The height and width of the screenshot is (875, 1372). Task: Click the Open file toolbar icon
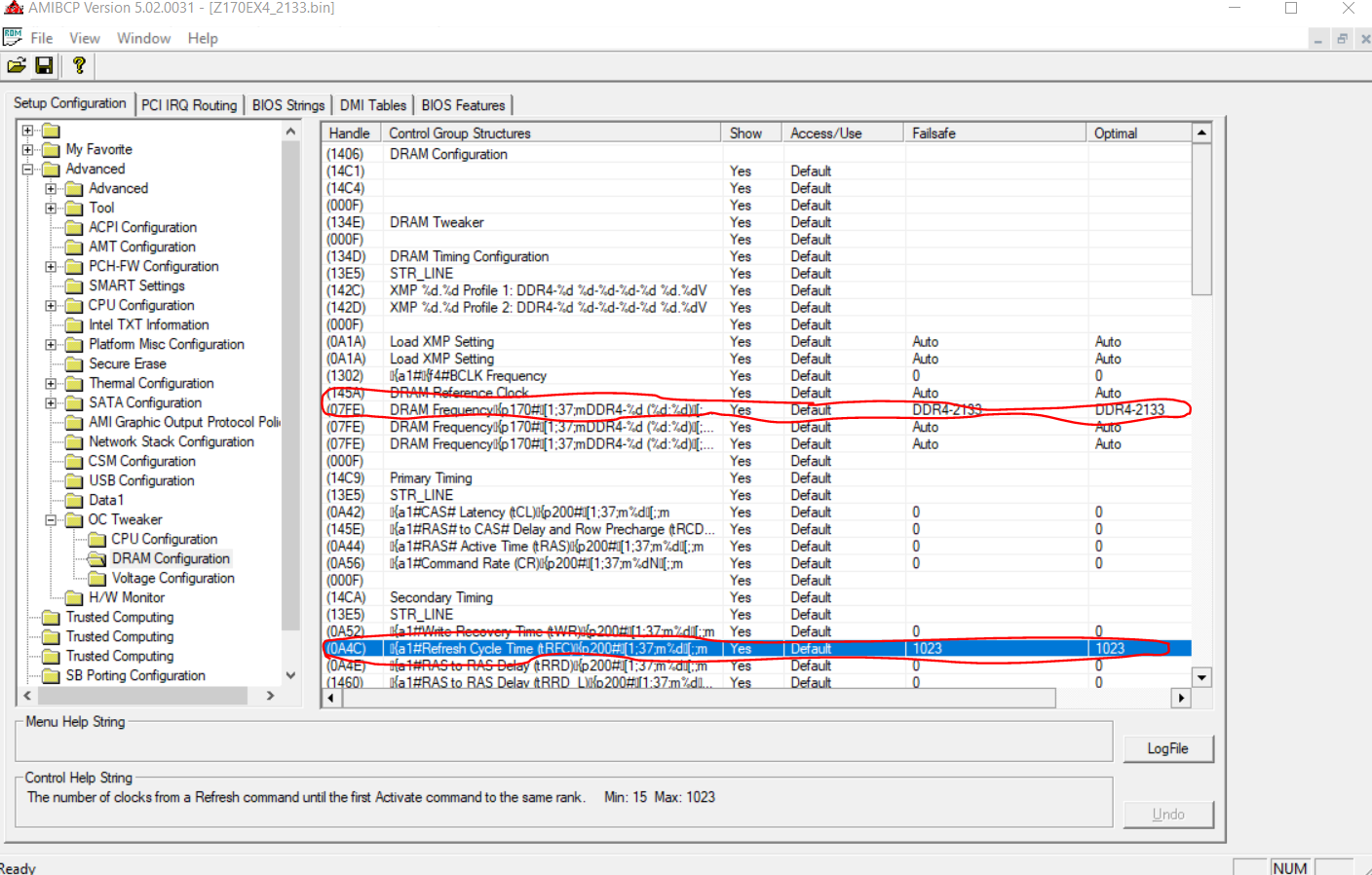click(17, 66)
